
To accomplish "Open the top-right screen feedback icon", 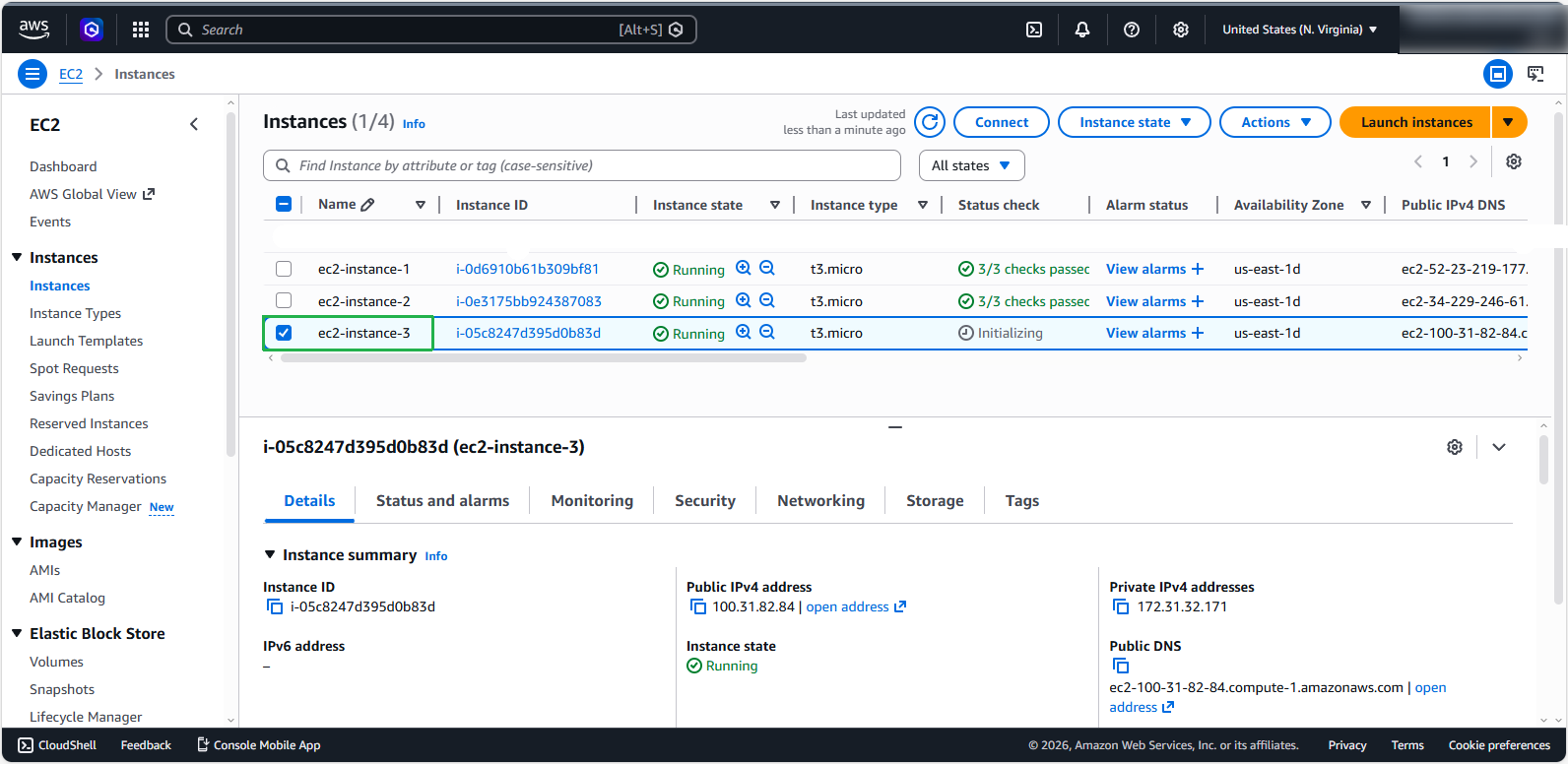I will pyautogui.click(x=1535, y=74).
